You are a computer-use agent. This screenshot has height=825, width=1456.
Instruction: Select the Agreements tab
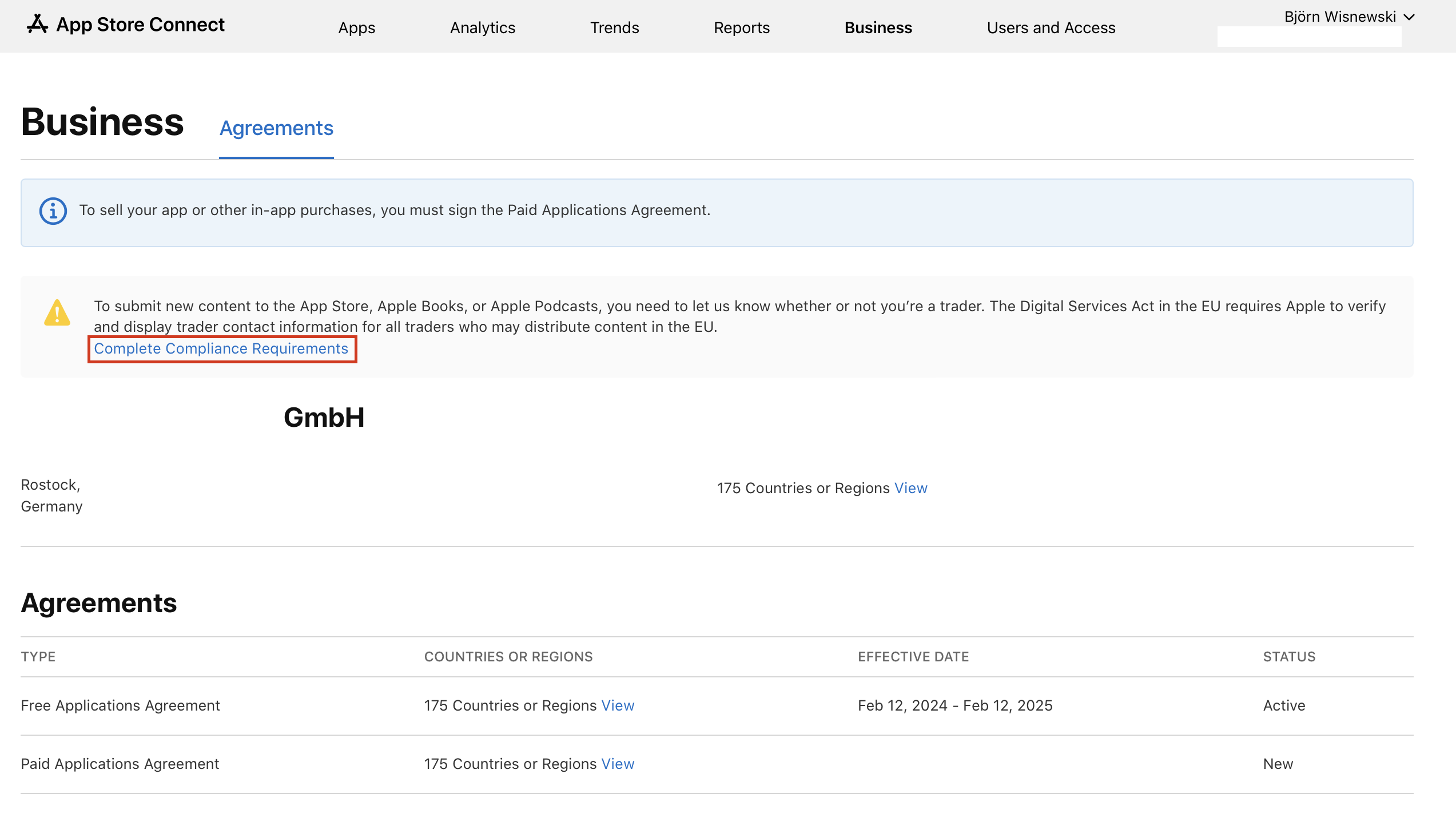click(276, 128)
